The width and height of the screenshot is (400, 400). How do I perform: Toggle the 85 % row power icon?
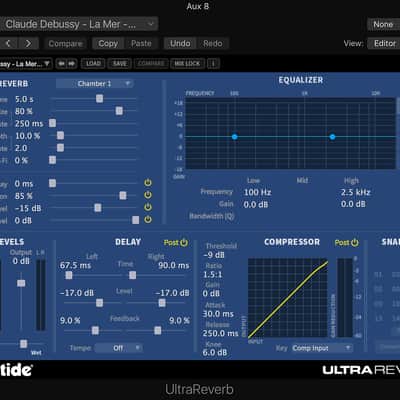[148, 195]
